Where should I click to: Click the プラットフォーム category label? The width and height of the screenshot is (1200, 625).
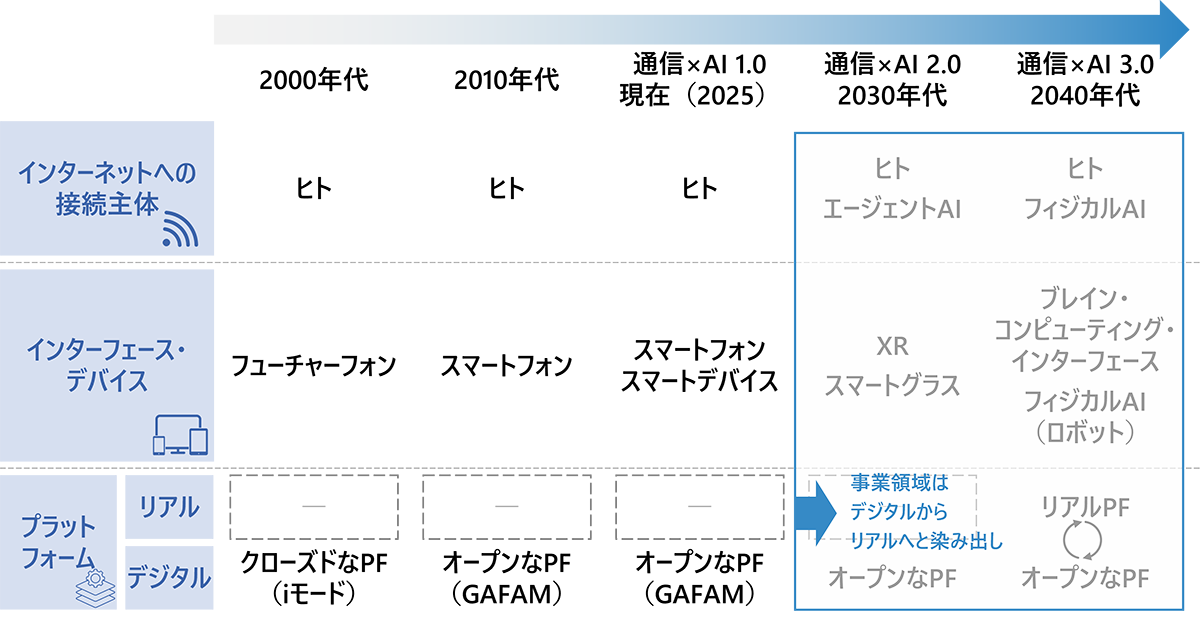click(x=57, y=541)
